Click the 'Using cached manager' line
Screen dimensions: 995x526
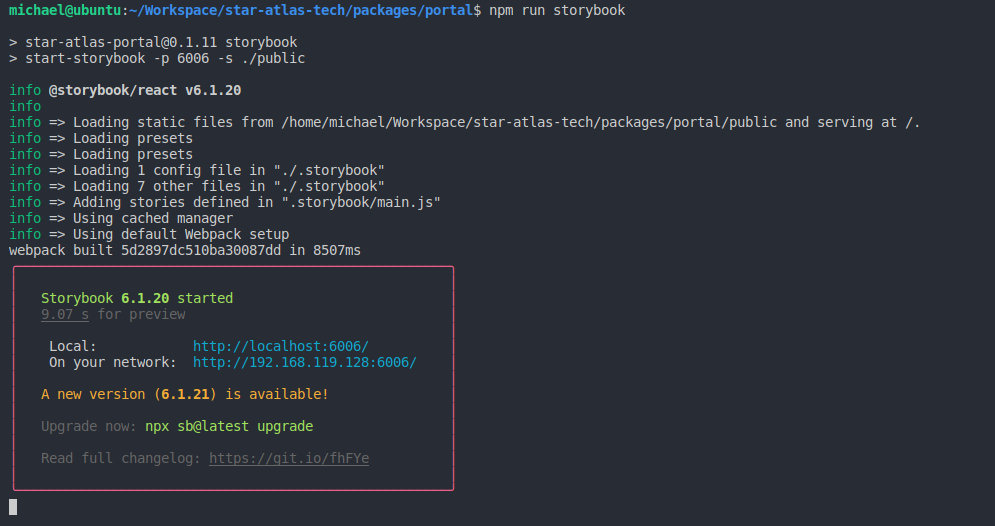click(121, 218)
